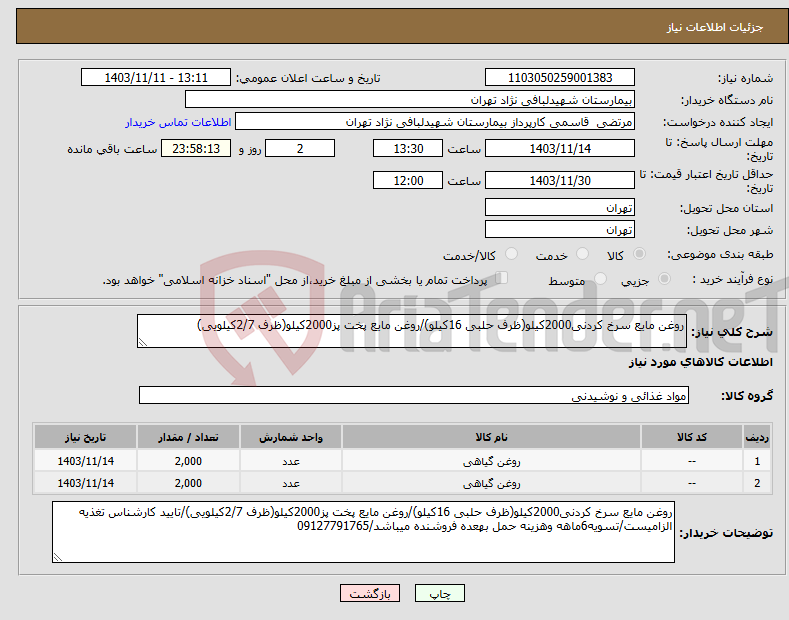Click unit عدد in row 1

tap(291, 461)
